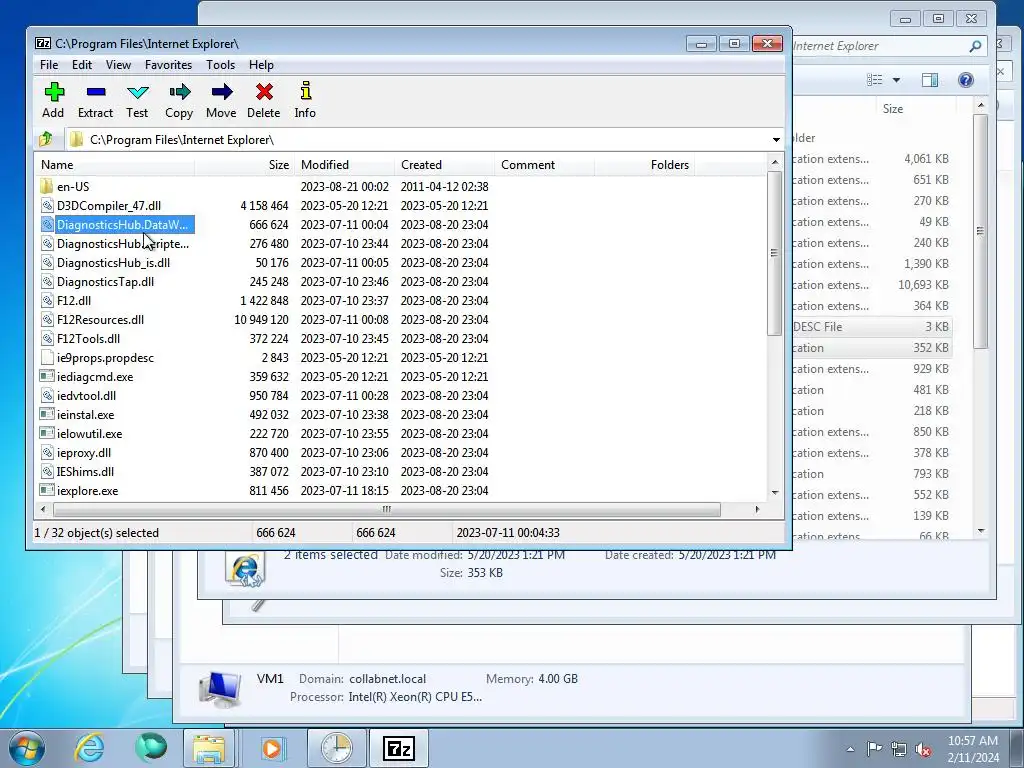Viewport: 1024px width, 768px height.
Task: Sort by Modified column header
Action: click(344, 165)
